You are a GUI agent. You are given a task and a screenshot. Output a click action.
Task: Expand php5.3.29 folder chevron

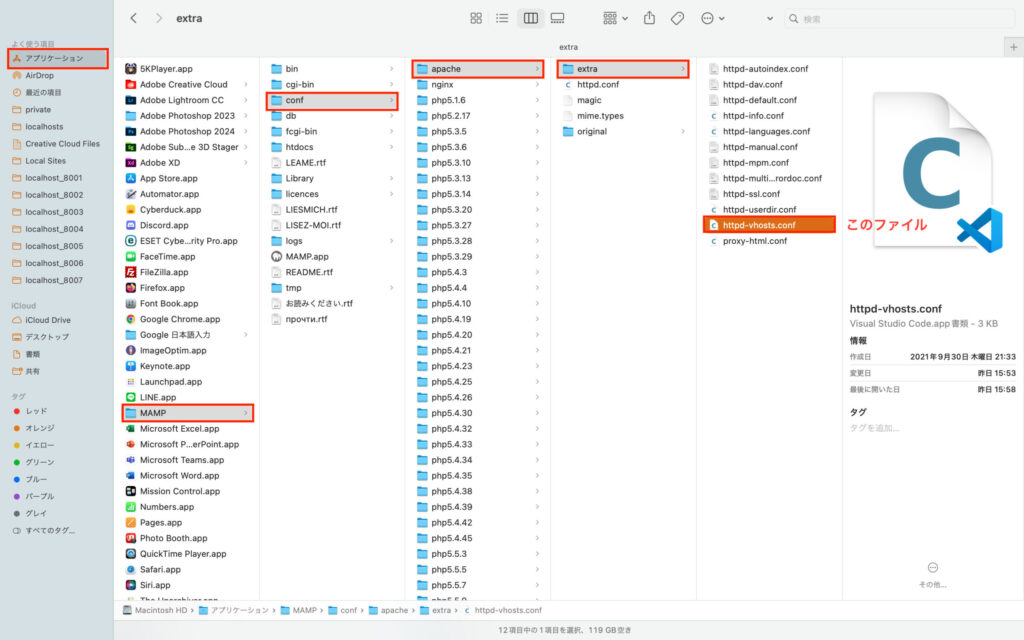point(537,257)
